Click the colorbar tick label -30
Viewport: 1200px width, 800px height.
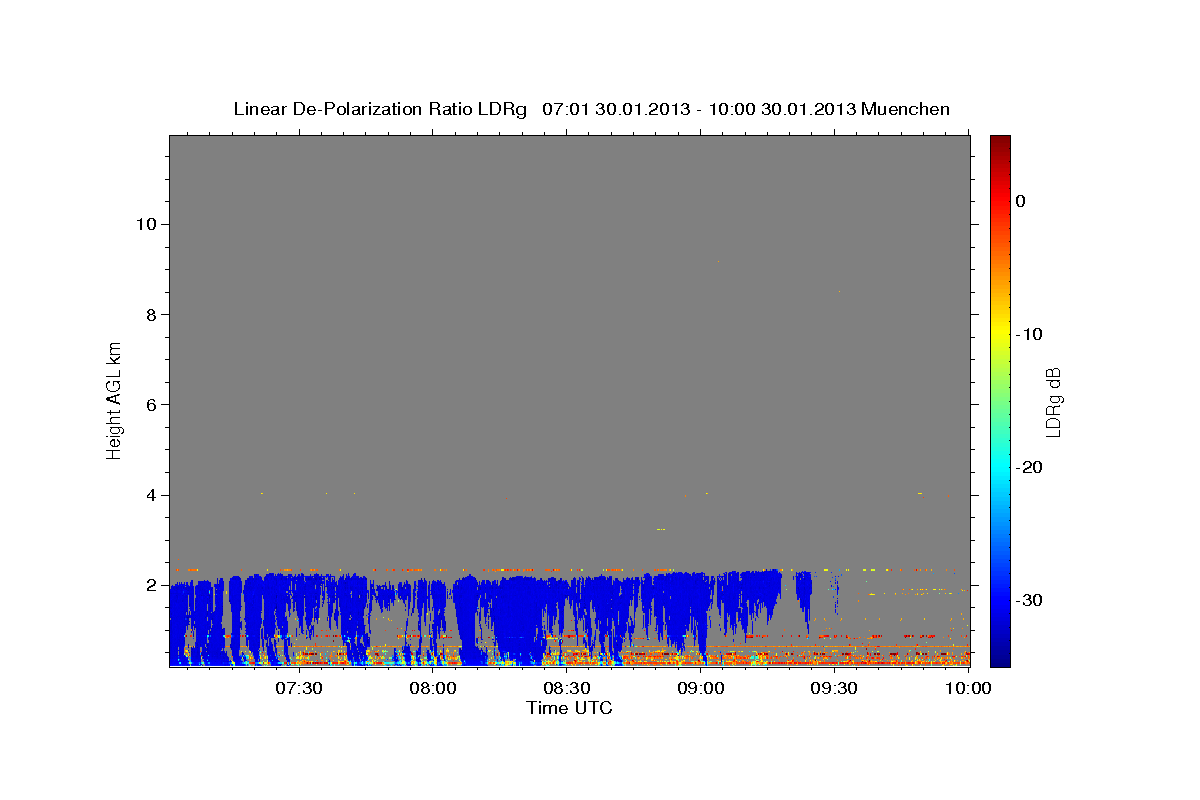pos(1030,600)
